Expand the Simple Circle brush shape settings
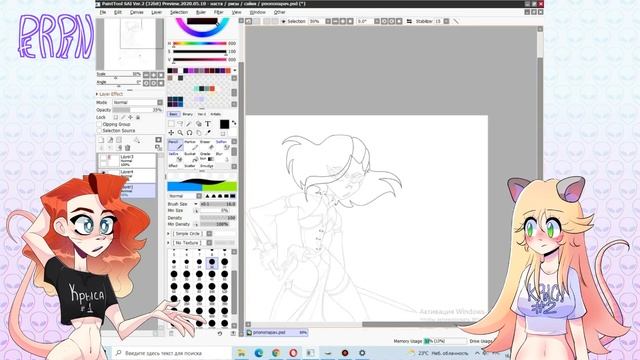 point(169,233)
